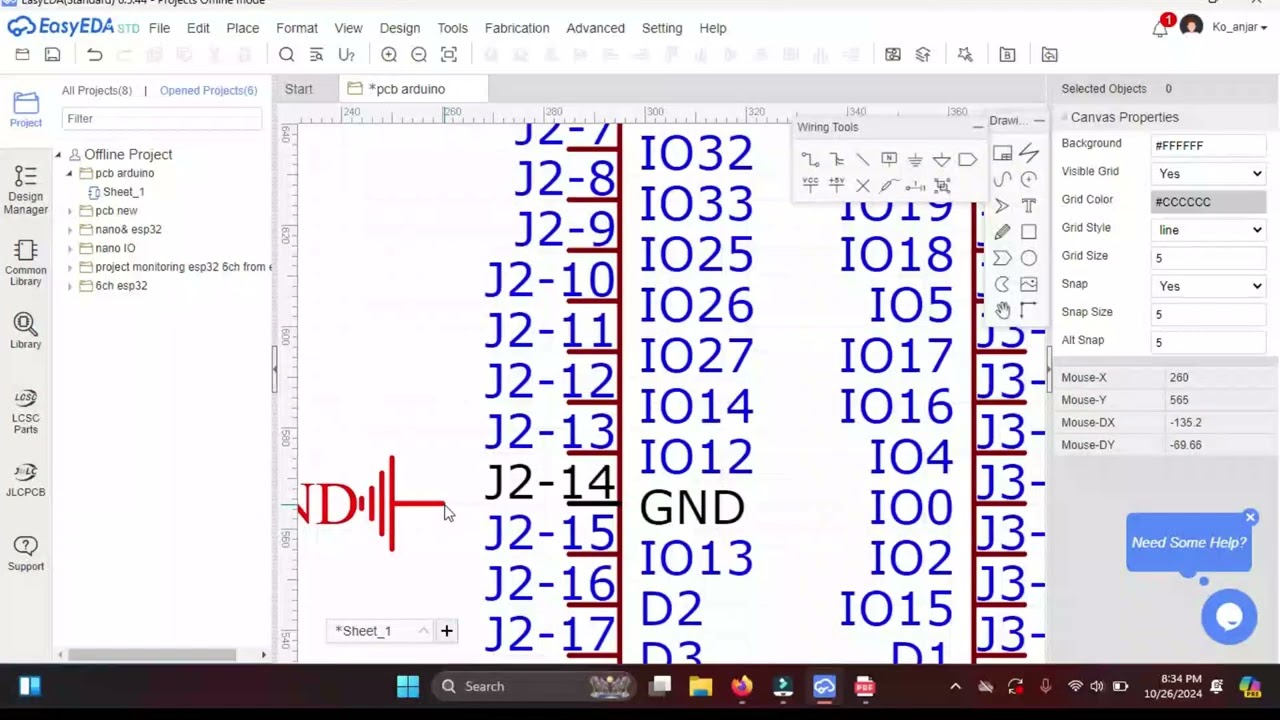The height and width of the screenshot is (720, 1280).
Task: Click the Need Some Help bubble
Action: click(x=1189, y=543)
